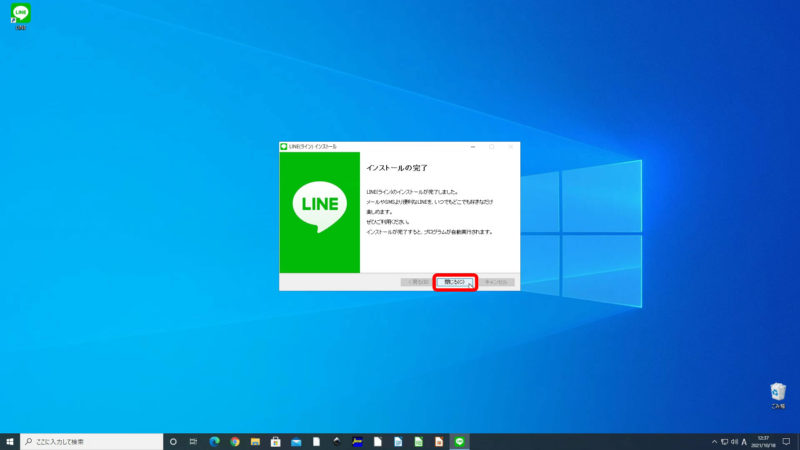
Task: Click the 閉じる button in the LINE installer
Action: pos(455,282)
